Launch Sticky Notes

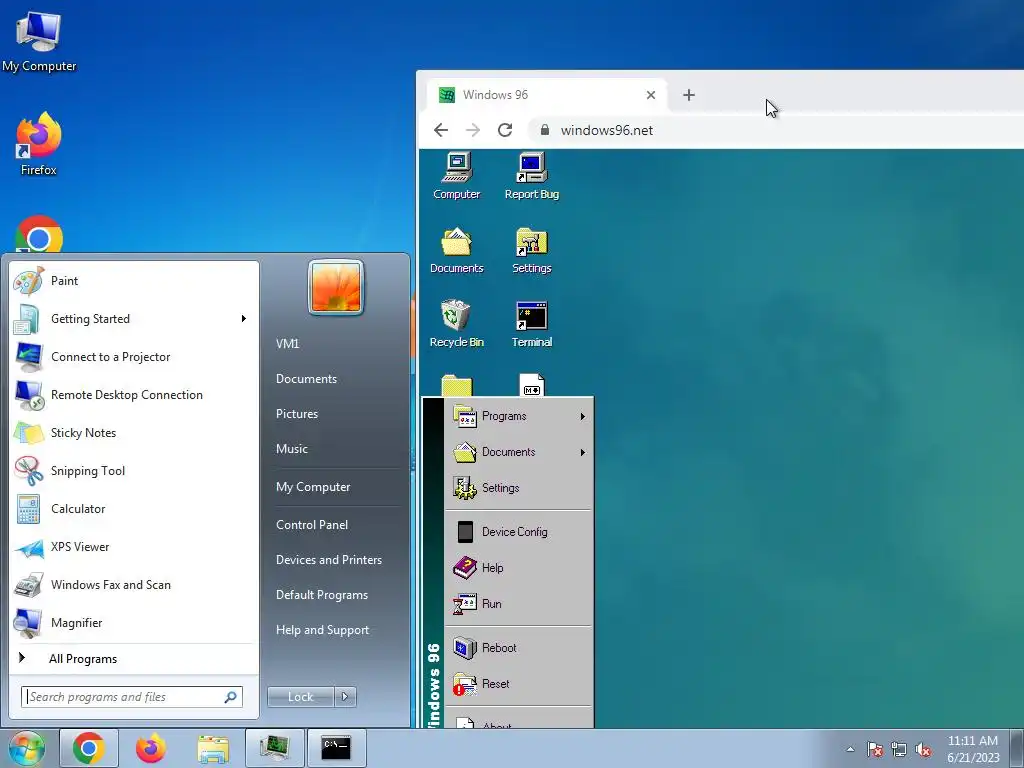(x=134, y=433)
